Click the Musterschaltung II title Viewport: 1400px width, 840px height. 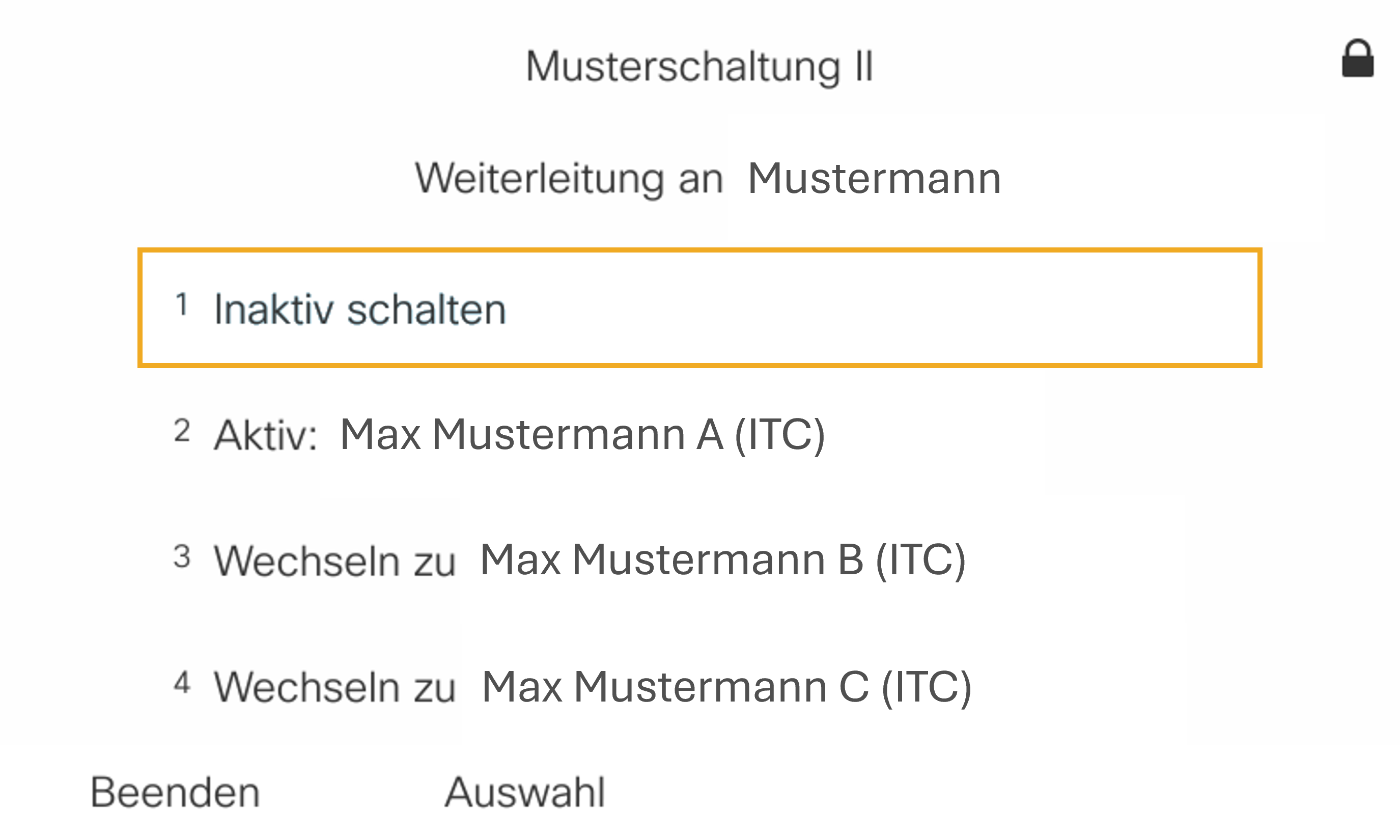(699, 67)
